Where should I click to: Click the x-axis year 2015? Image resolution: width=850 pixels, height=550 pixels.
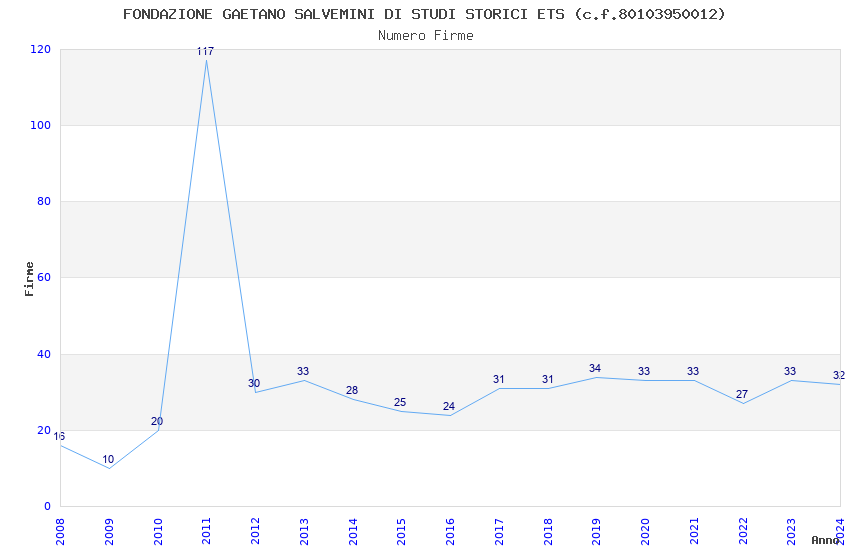point(402,531)
